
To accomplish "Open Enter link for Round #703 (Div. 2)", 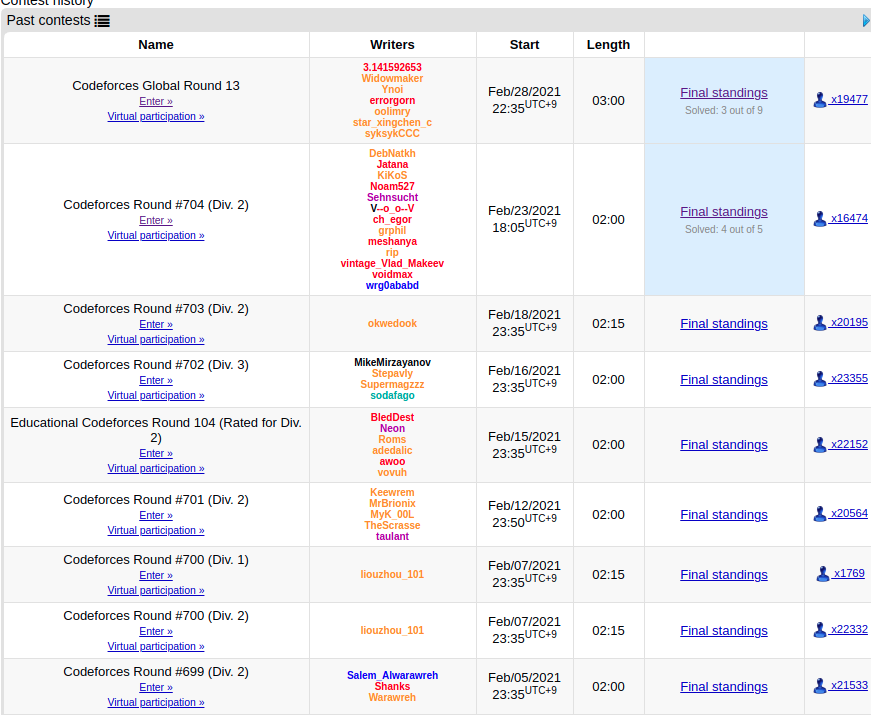I will pyautogui.click(x=156, y=324).
